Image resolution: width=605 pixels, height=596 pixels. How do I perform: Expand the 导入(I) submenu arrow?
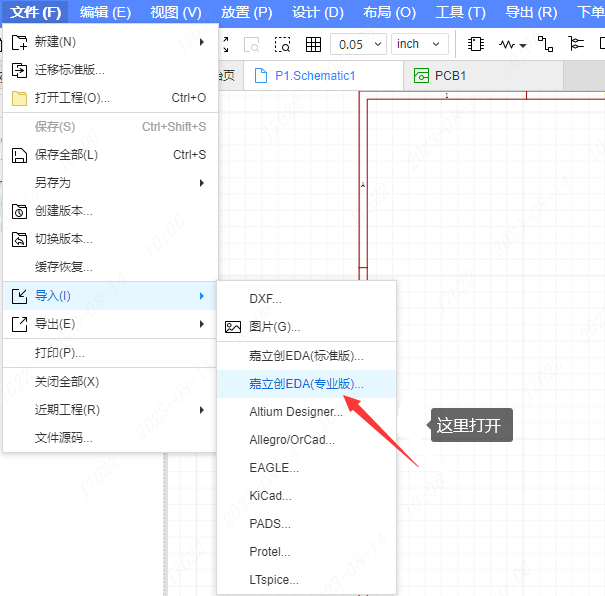click(201, 296)
